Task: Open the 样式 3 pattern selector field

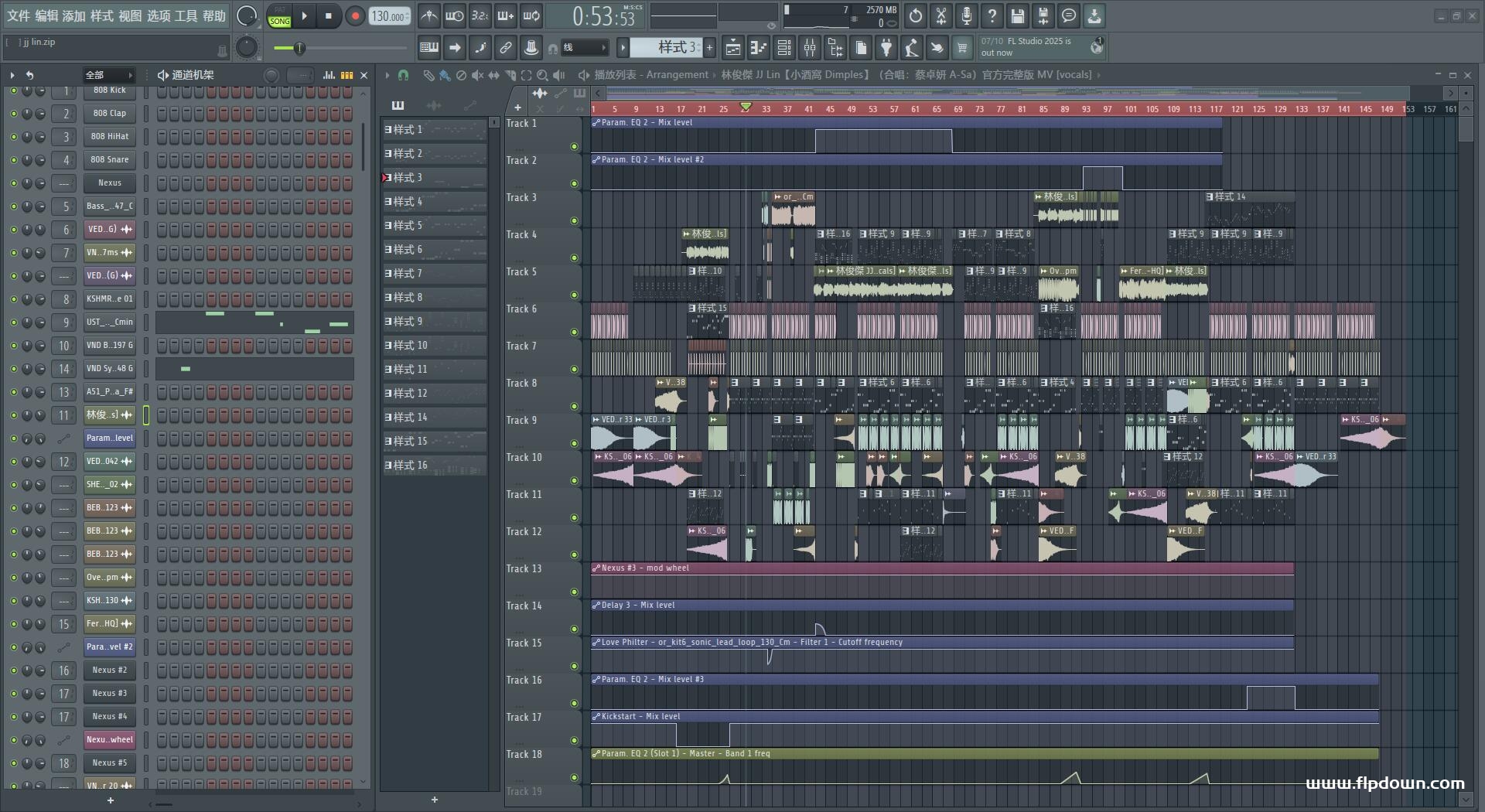Action: coord(666,48)
